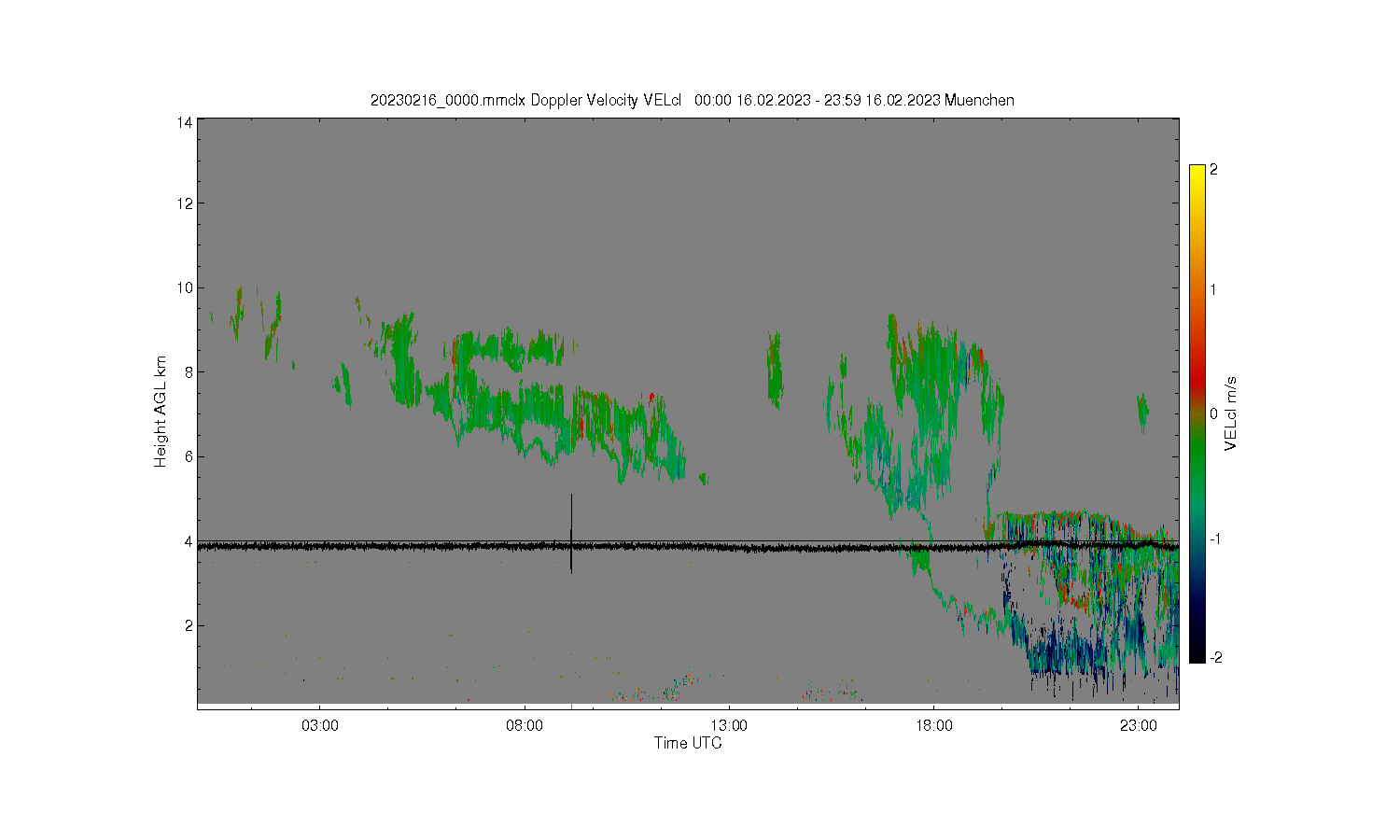The image size is (1400, 840).
Task: Click the height tick label 8
Action: click(x=189, y=372)
